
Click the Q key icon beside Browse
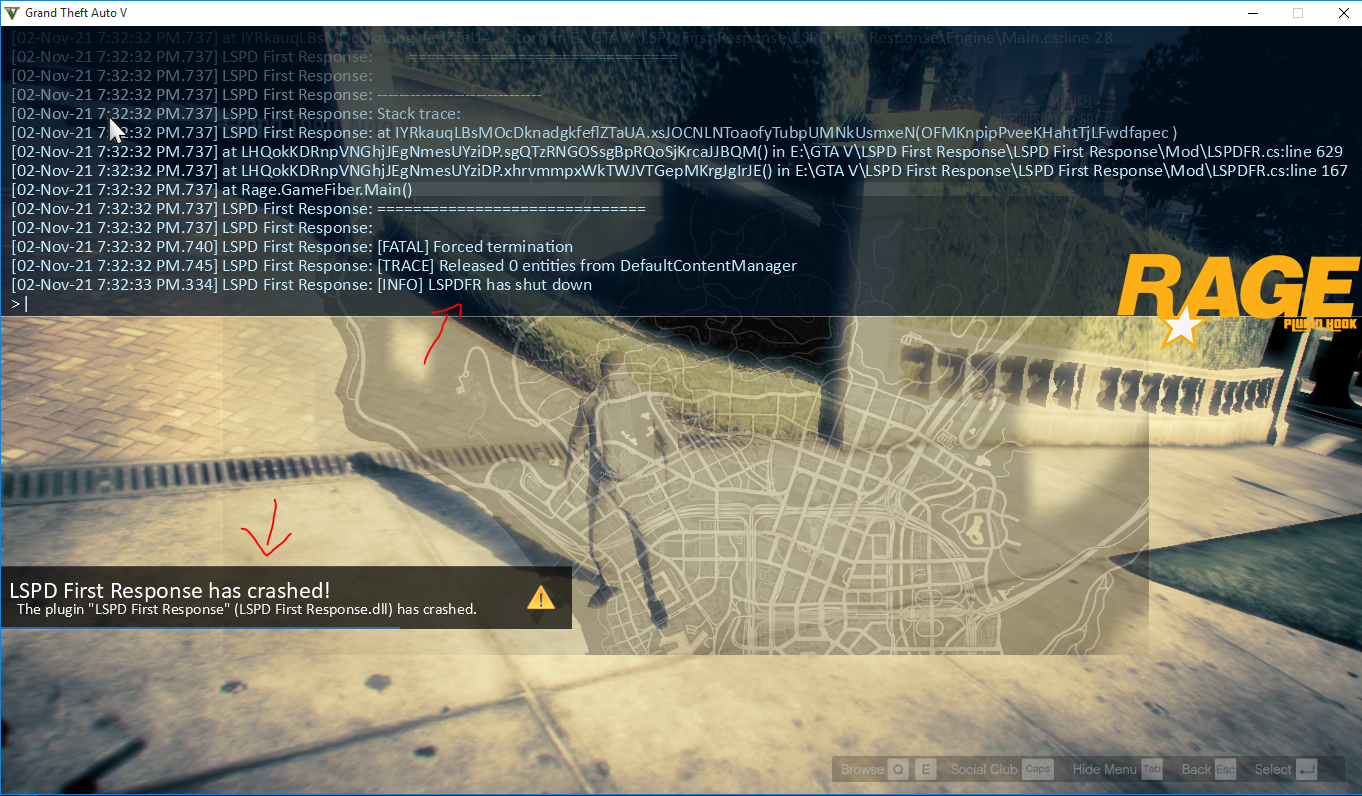coord(898,769)
